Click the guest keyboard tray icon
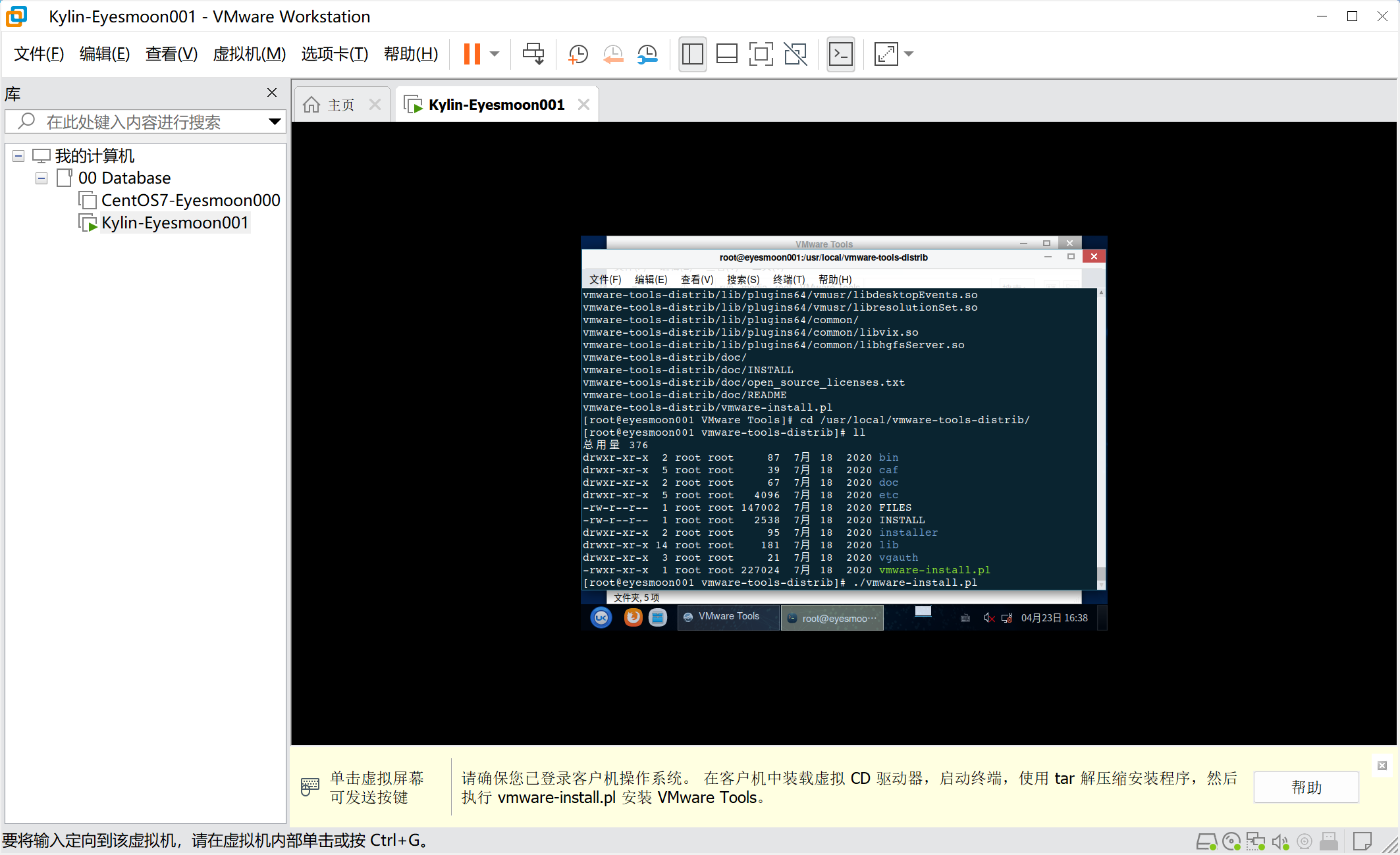 [965, 618]
